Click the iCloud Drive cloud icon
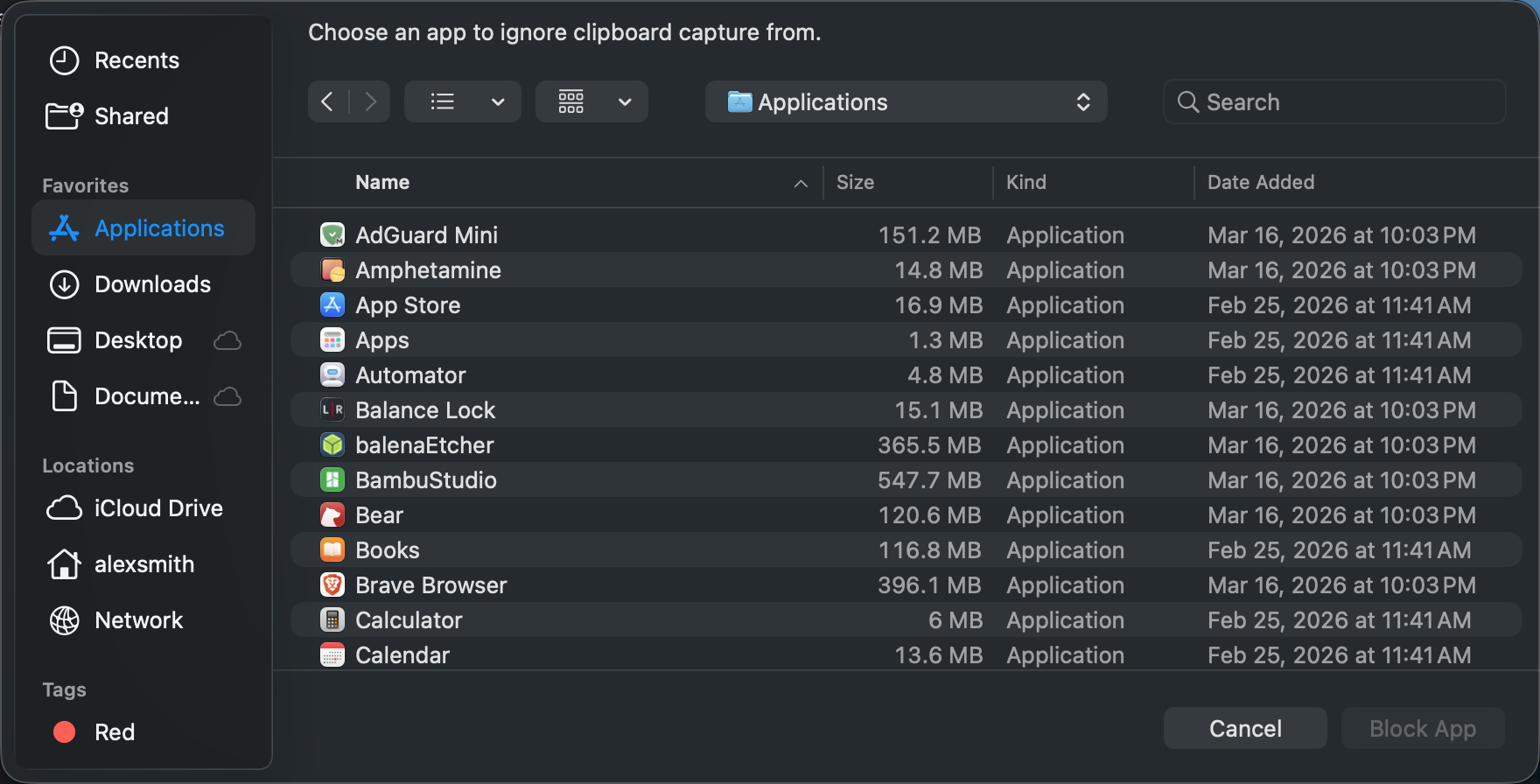1540x784 pixels. 65,508
